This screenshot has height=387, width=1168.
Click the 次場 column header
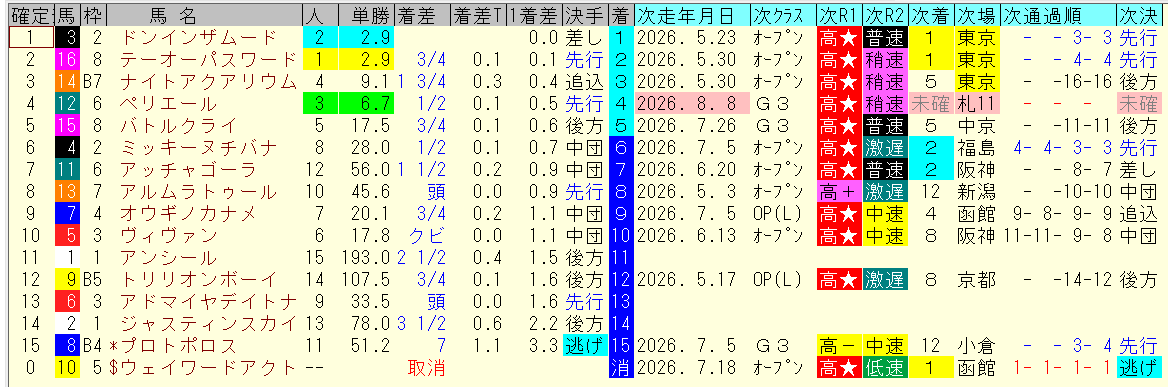click(x=976, y=14)
